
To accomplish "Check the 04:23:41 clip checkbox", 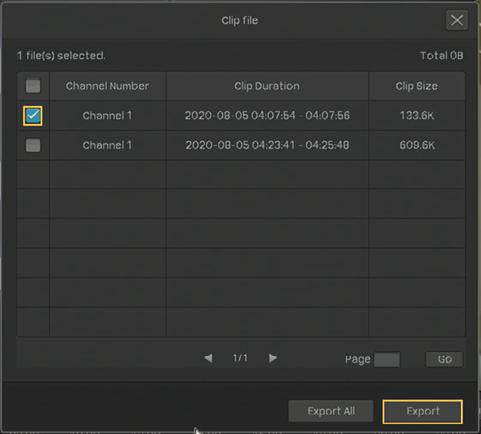I will coord(33,145).
